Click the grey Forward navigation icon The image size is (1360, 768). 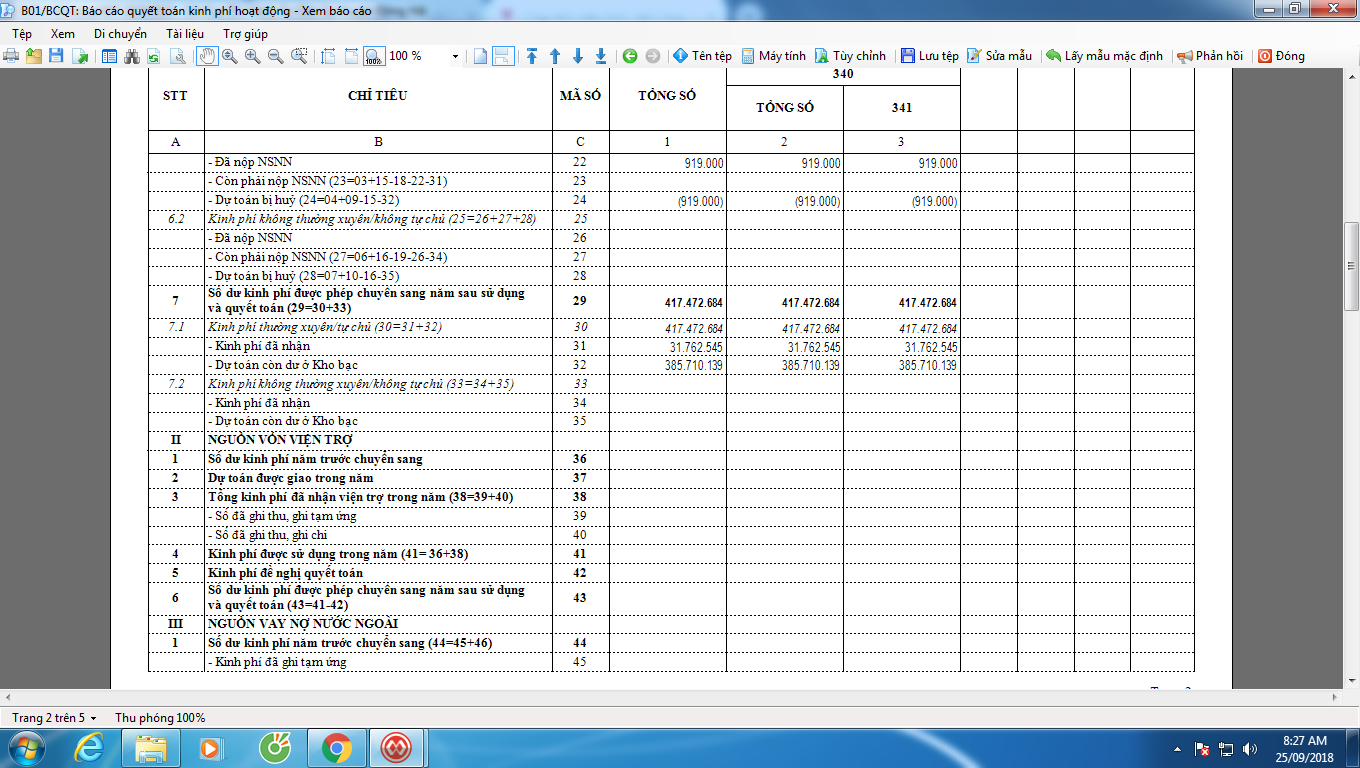click(653, 56)
